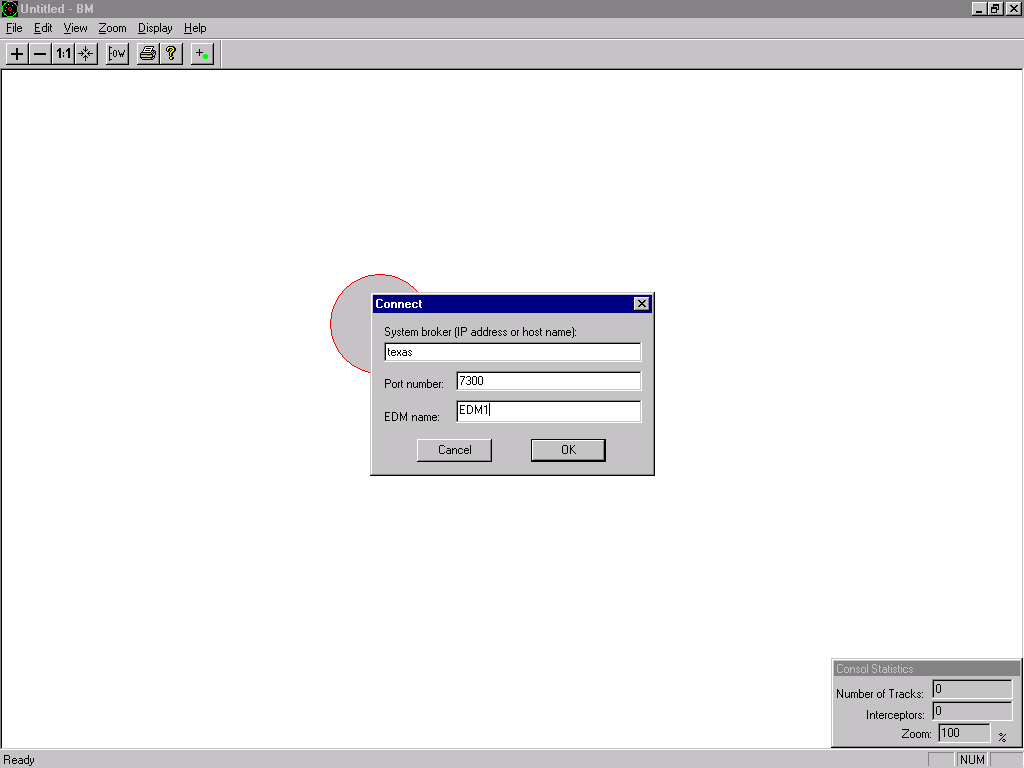Screen dimensions: 1024x768
Task: Reset zoom with the 1:1 toolbar icon
Action: click(63, 54)
